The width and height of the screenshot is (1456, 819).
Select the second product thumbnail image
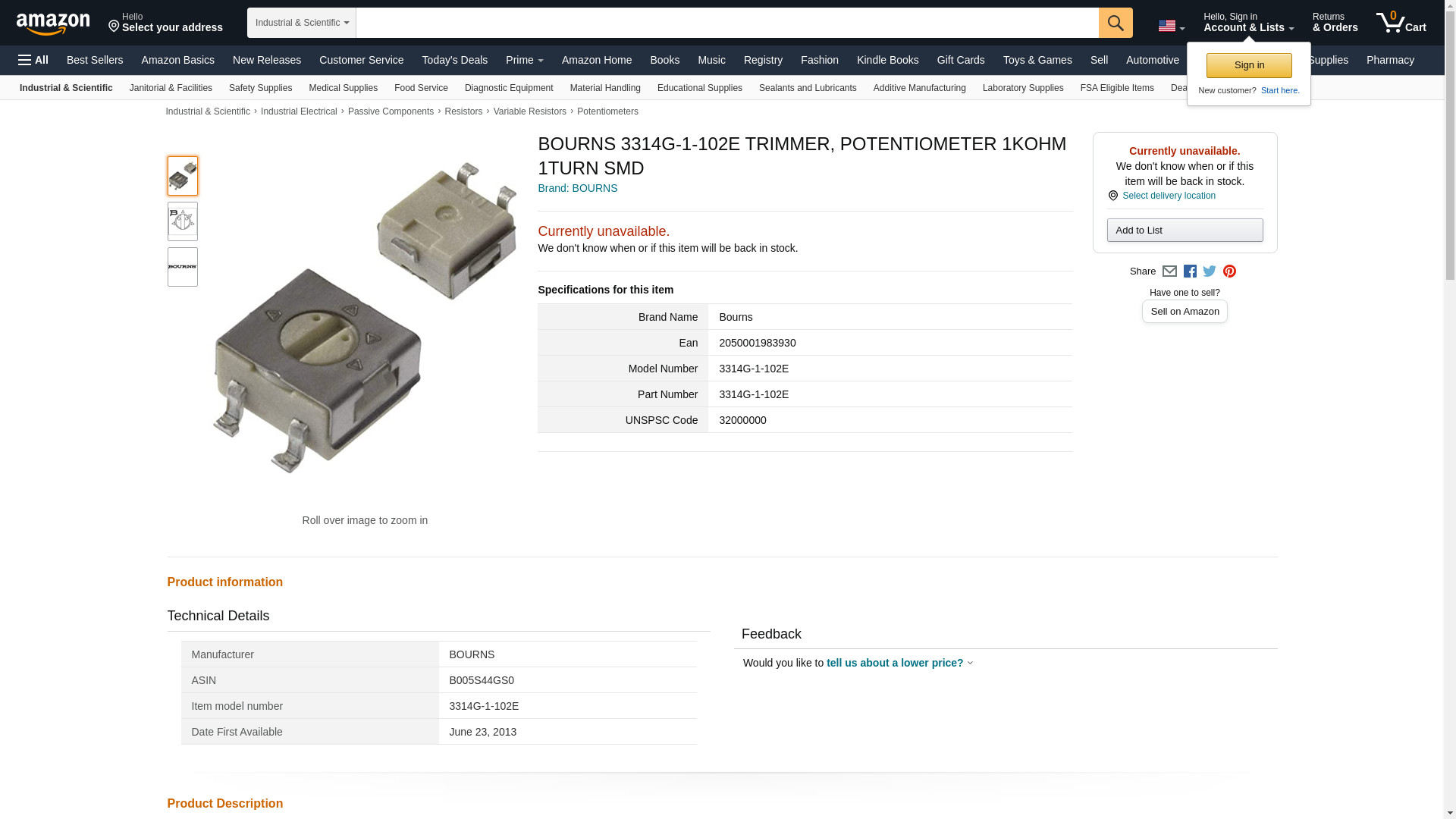coord(182,221)
